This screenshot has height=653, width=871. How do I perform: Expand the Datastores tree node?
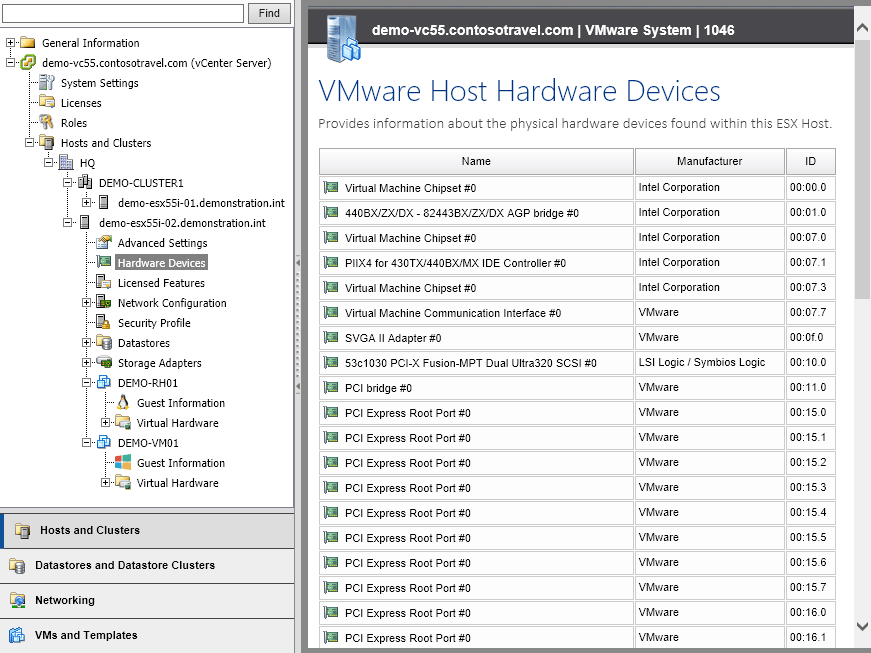pyautogui.click(x=86, y=342)
